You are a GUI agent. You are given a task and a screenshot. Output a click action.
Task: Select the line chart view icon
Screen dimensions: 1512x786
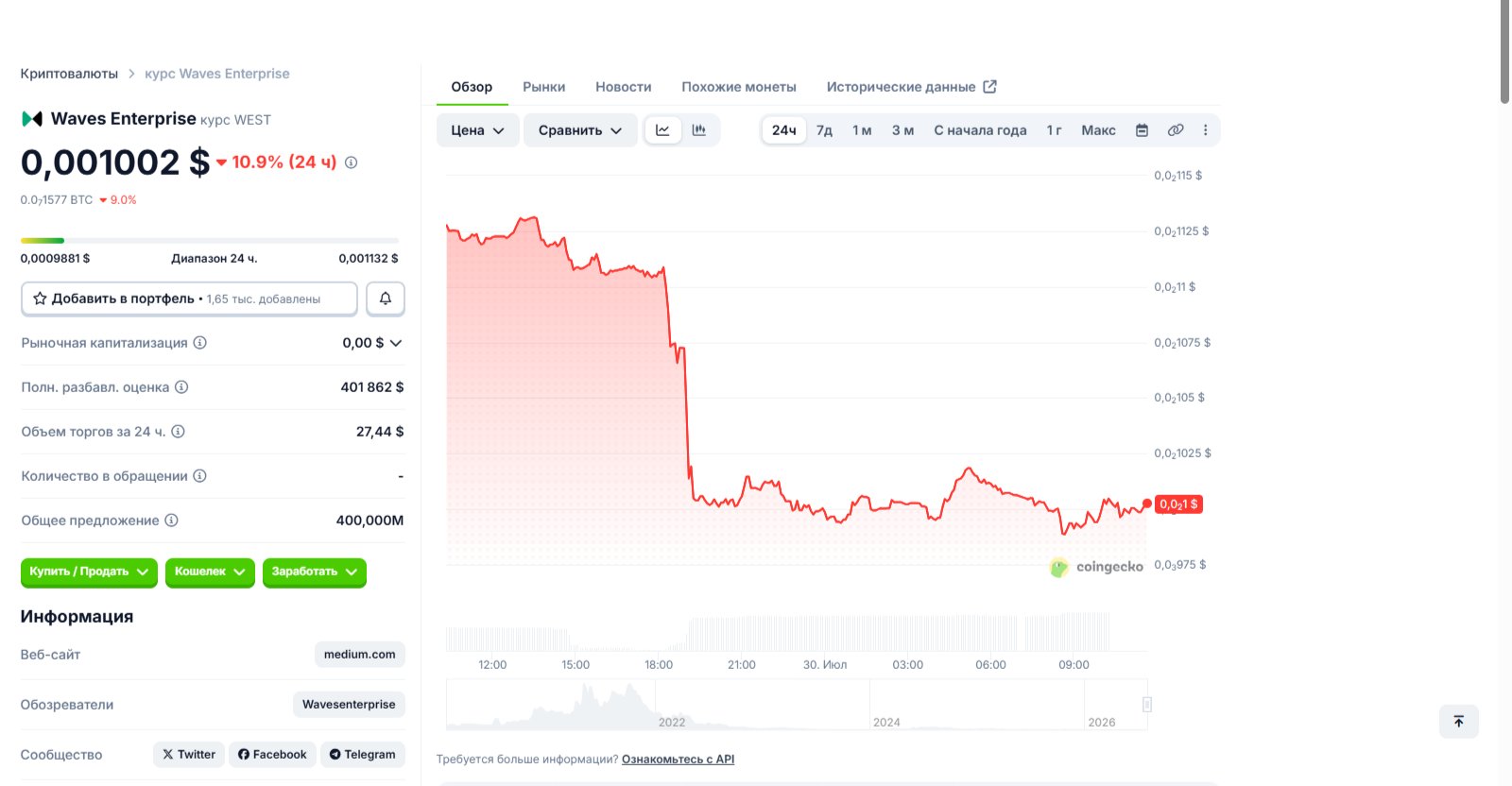click(662, 130)
